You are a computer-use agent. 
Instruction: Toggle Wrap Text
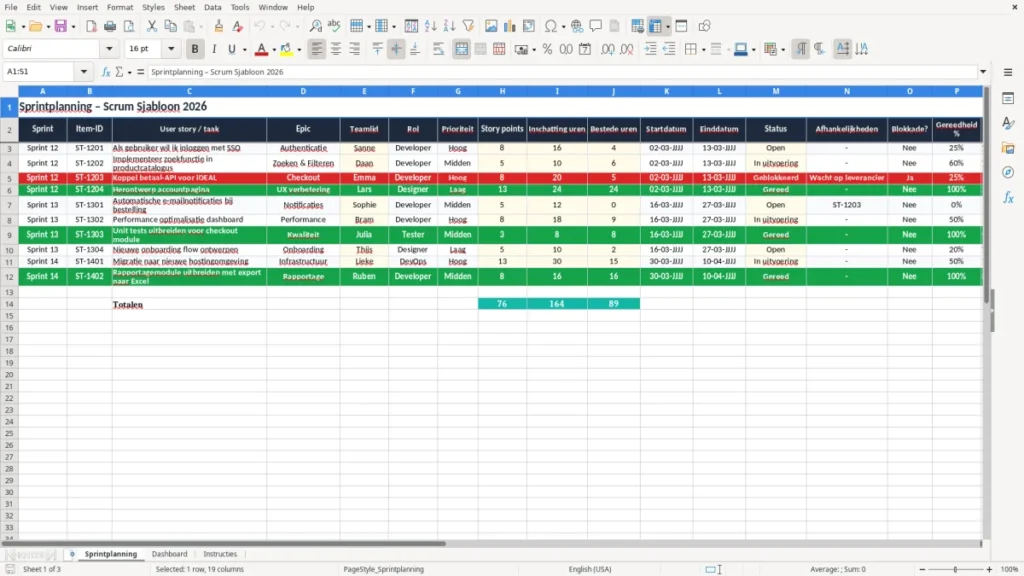tap(438, 49)
